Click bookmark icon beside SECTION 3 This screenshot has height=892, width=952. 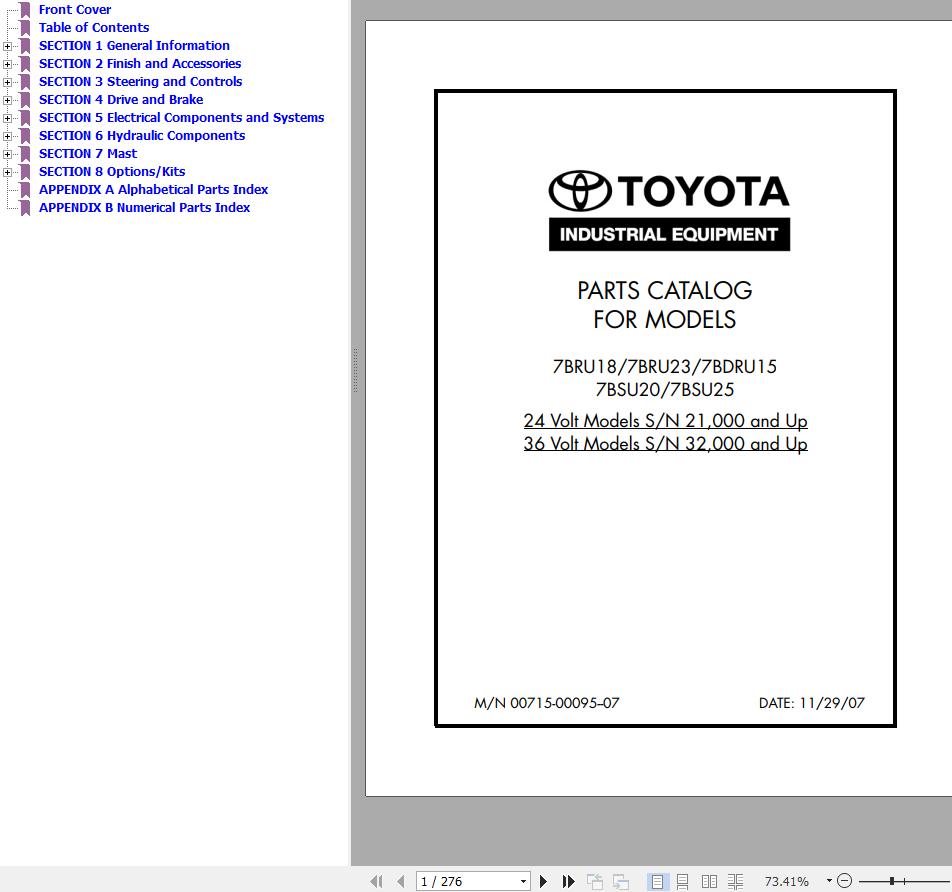[x=25, y=82]
